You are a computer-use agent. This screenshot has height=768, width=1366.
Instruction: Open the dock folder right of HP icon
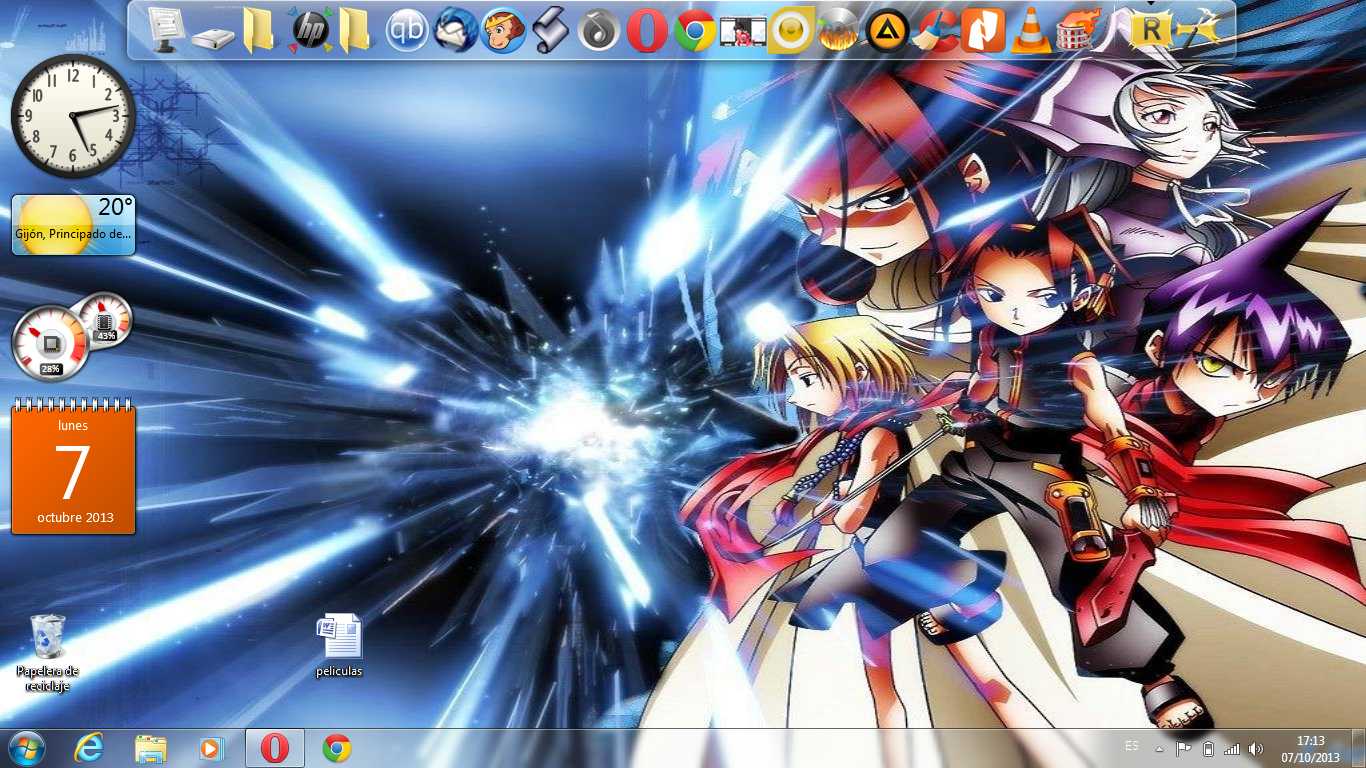(354, 30)
